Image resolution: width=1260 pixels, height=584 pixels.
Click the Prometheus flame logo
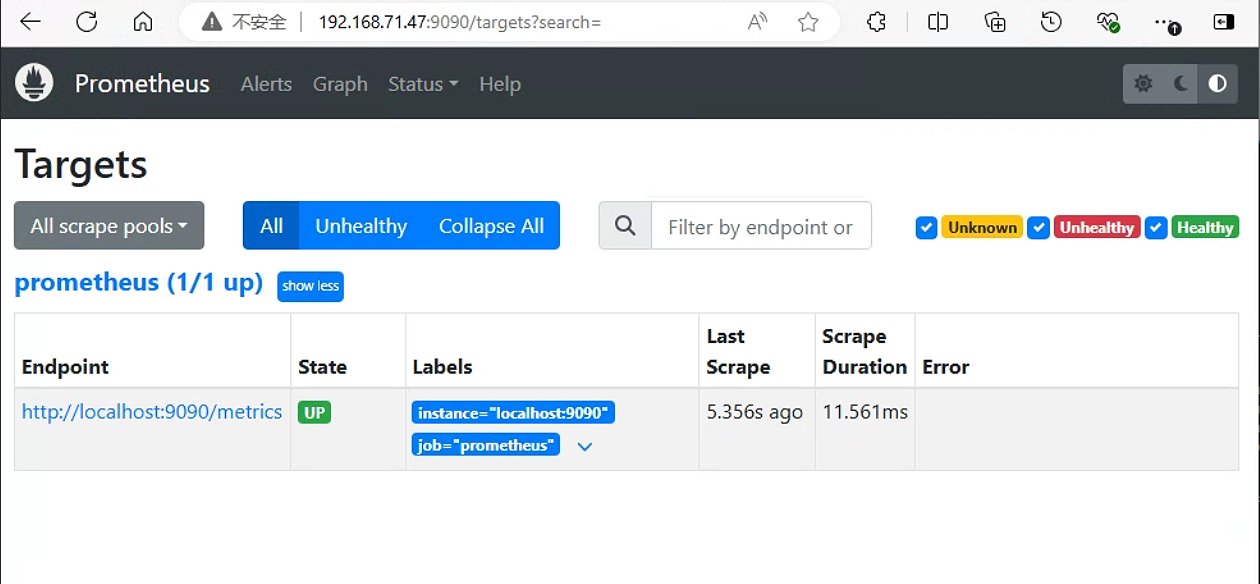pyautogui.click(x=34, y=83)
